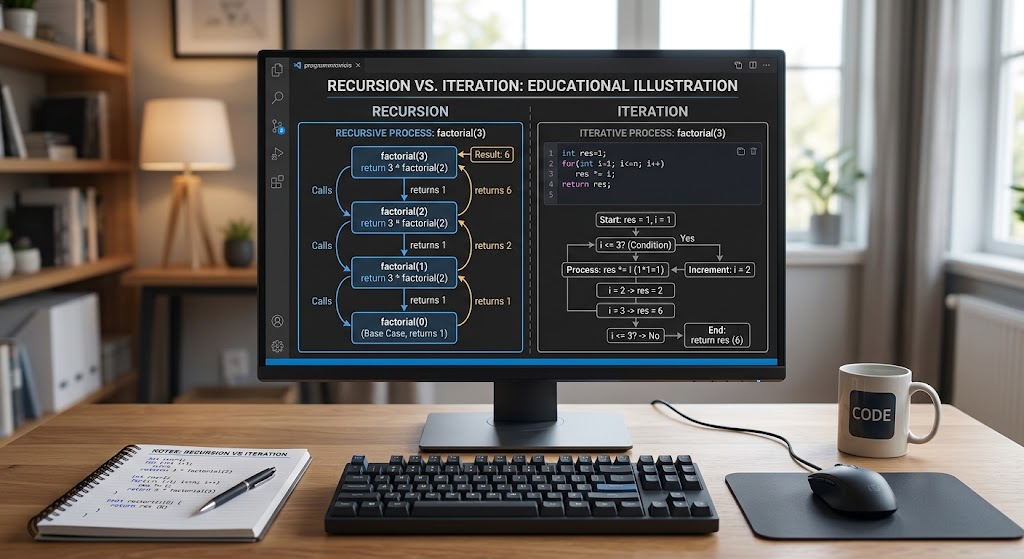Click the 'ITERATION' column heading
The width and height of the screenshot is (1024, 559).
coord(652,112)
